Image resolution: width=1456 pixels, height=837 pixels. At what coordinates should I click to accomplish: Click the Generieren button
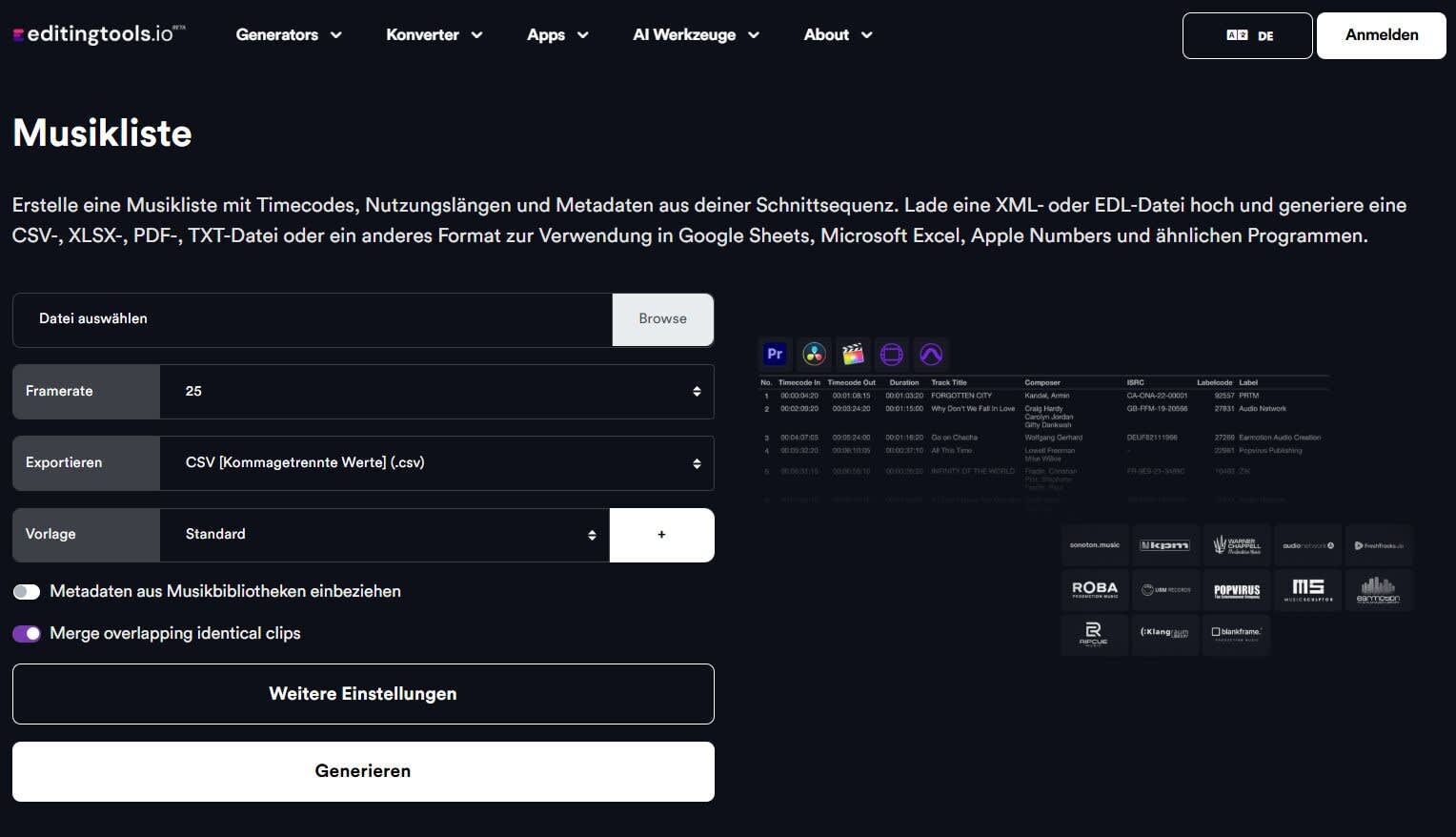tap(363, 771)
